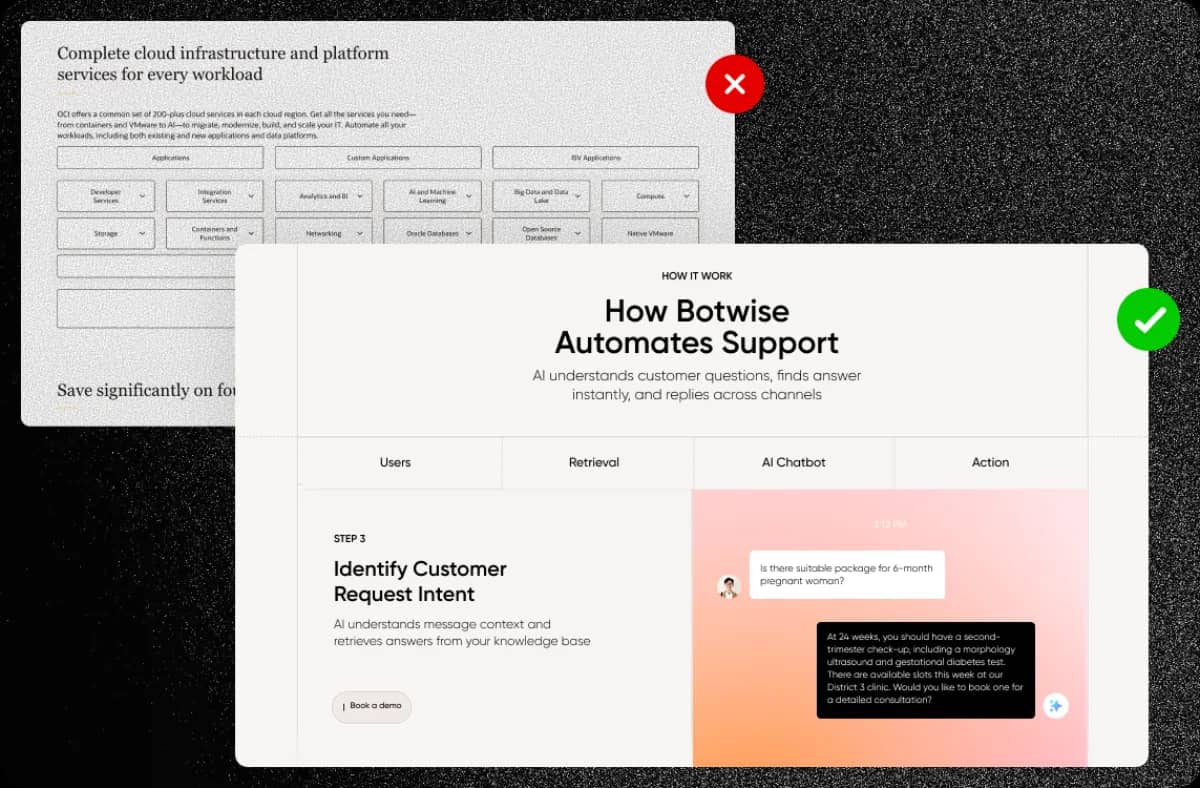Expand the Integration Services dropdown in back window
Viewport: 1200px width, 788px height.
pos(215,196)
